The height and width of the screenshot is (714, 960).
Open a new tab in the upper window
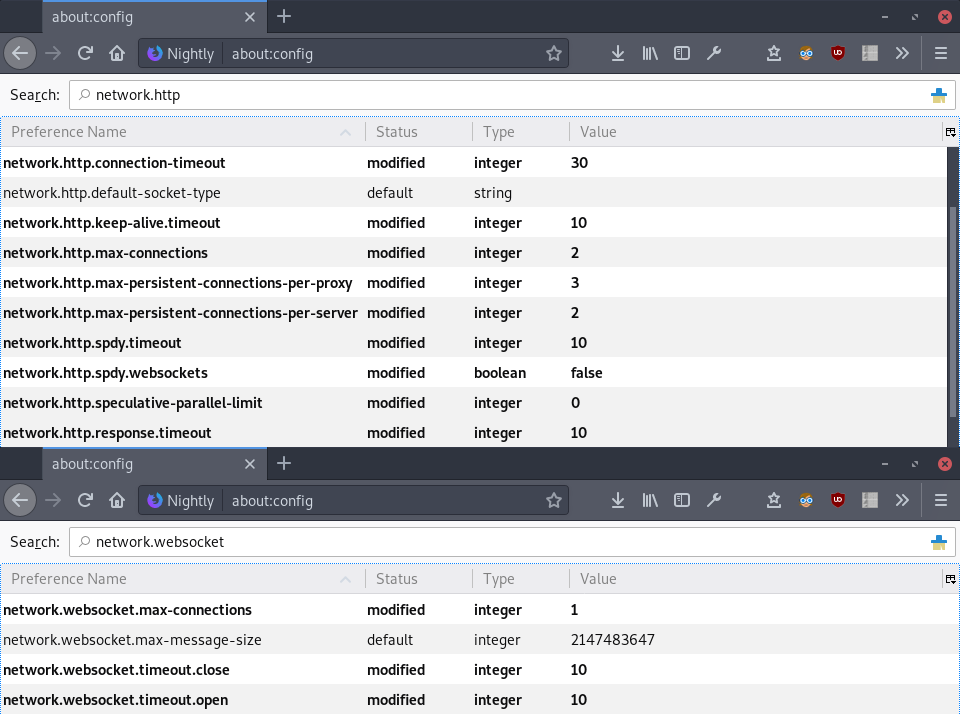coord(283,17)
